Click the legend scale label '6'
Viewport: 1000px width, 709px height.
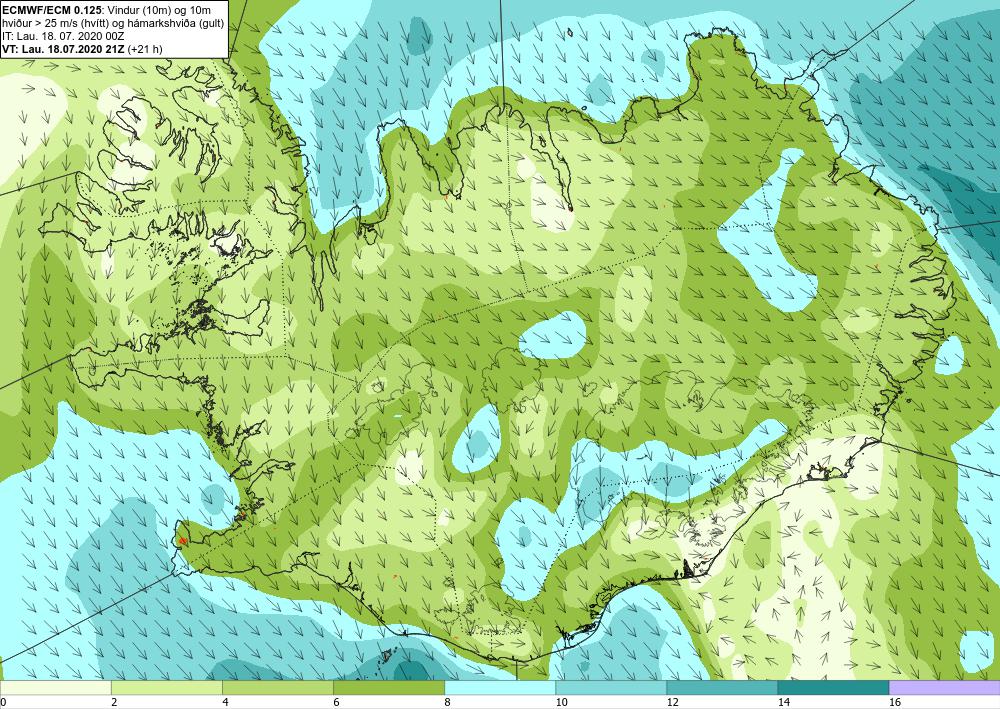pyautogui.click(x=336, y=703)
